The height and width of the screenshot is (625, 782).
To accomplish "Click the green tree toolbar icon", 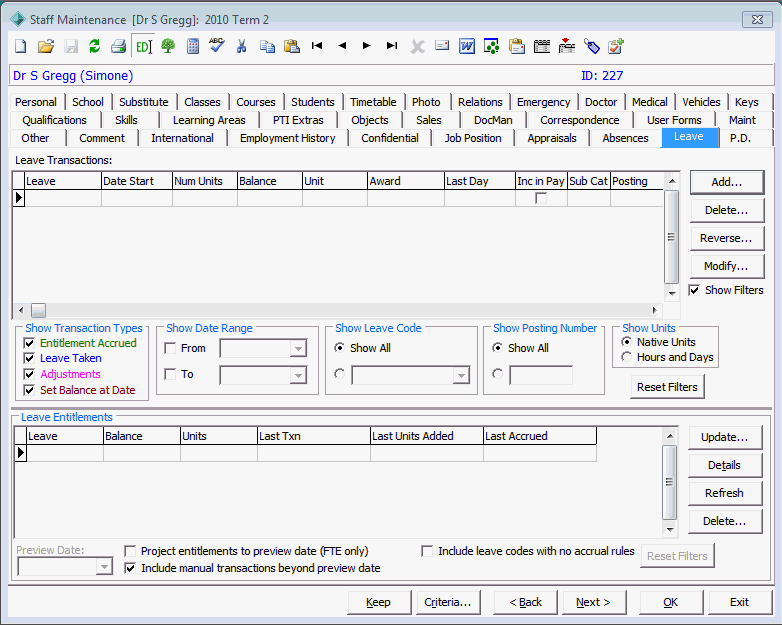I will point(168,46).
